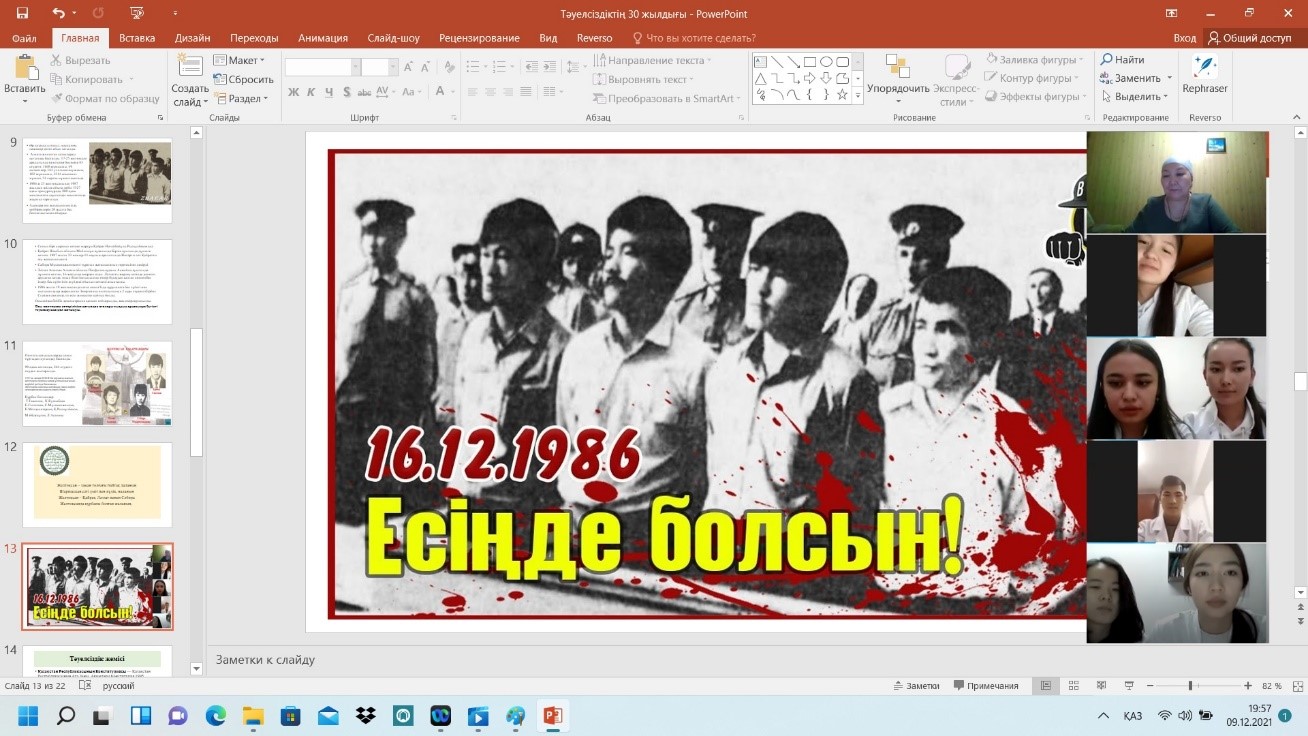The width and height of the screenshot is (1308, 736).
Task: Switch to the Анимация tab
Action: [322, 38]
